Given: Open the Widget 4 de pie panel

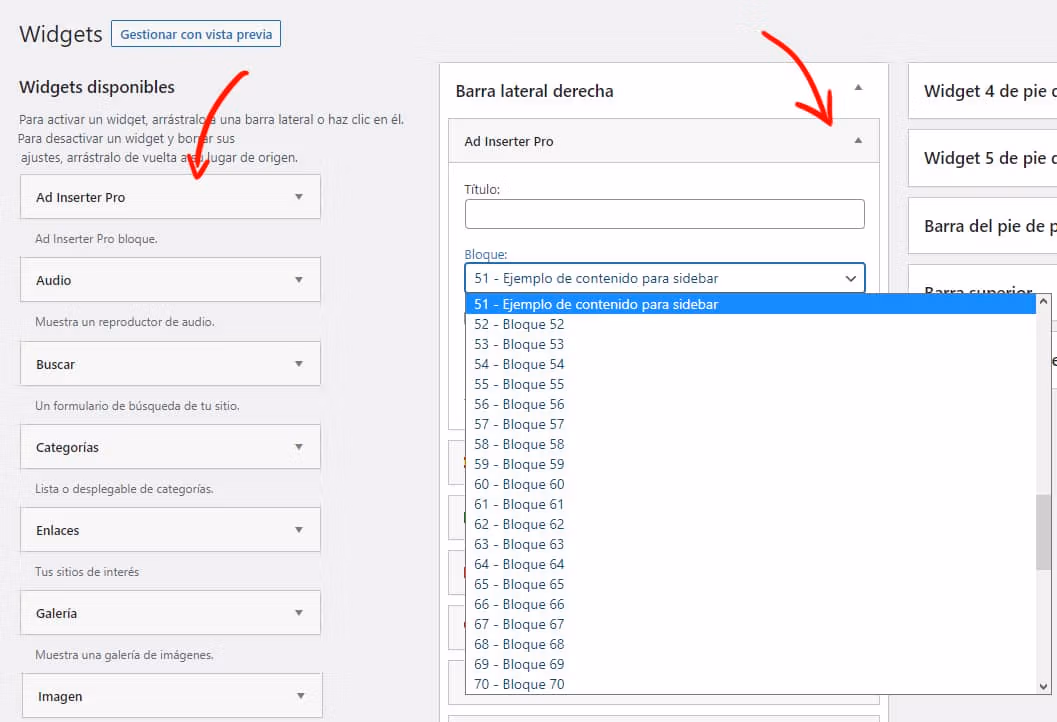Looking at the screenshot, I should [983, 91].
